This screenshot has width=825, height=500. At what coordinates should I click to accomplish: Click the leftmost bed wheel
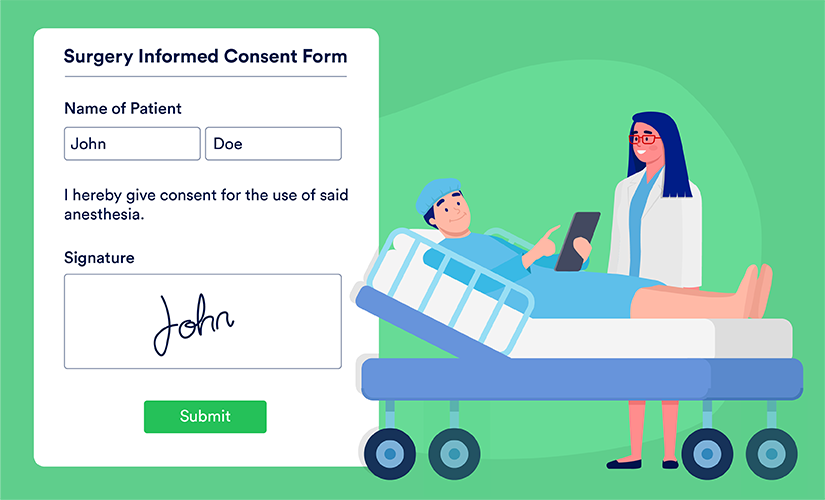388,453
